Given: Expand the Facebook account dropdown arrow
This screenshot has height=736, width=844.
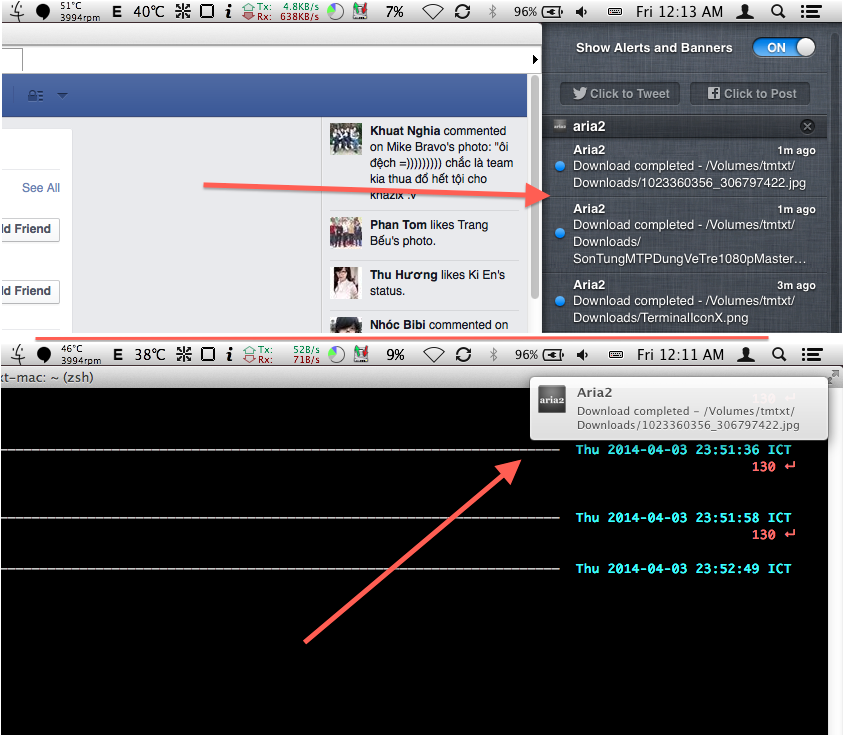Looking at the screenshot, I should [x=62, y=96].
